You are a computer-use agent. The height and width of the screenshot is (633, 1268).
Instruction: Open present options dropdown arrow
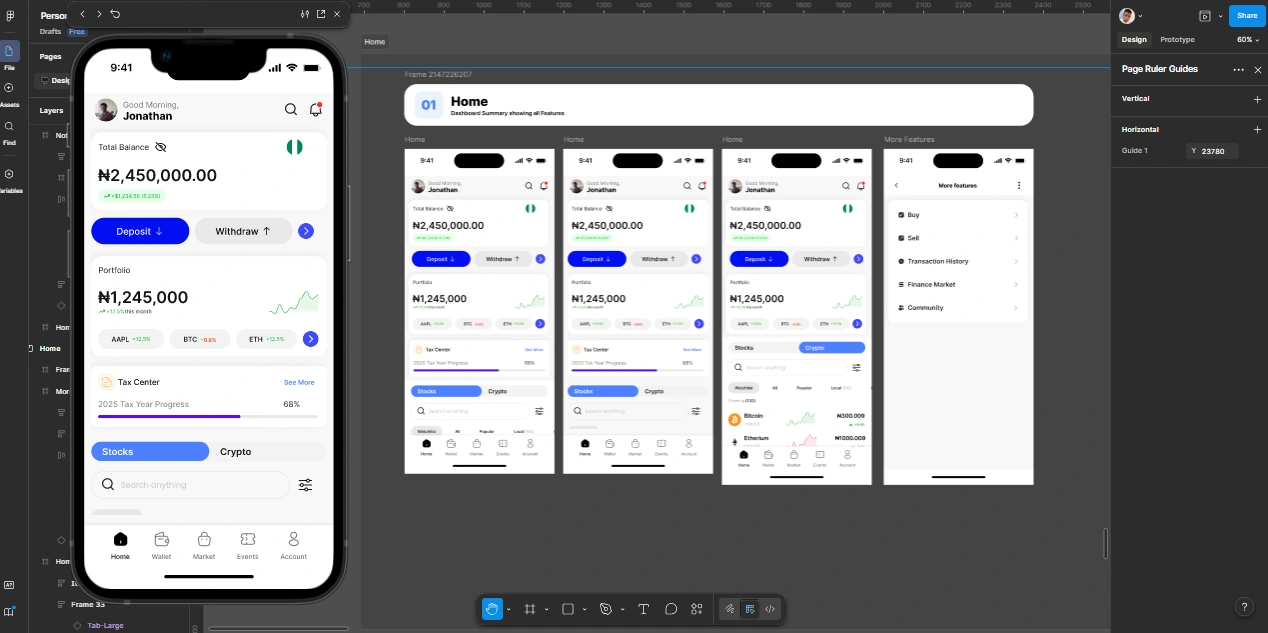(1220, 16)
